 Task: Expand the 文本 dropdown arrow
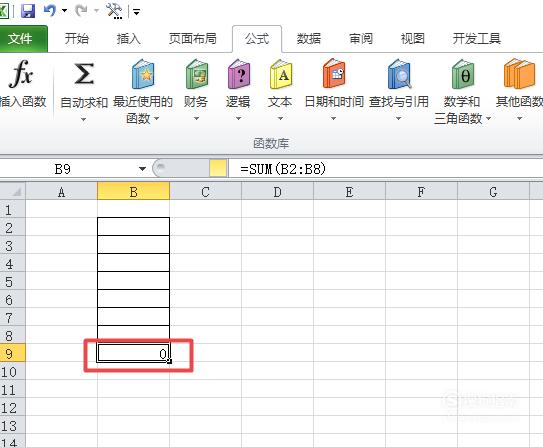[x=281, y=119]
